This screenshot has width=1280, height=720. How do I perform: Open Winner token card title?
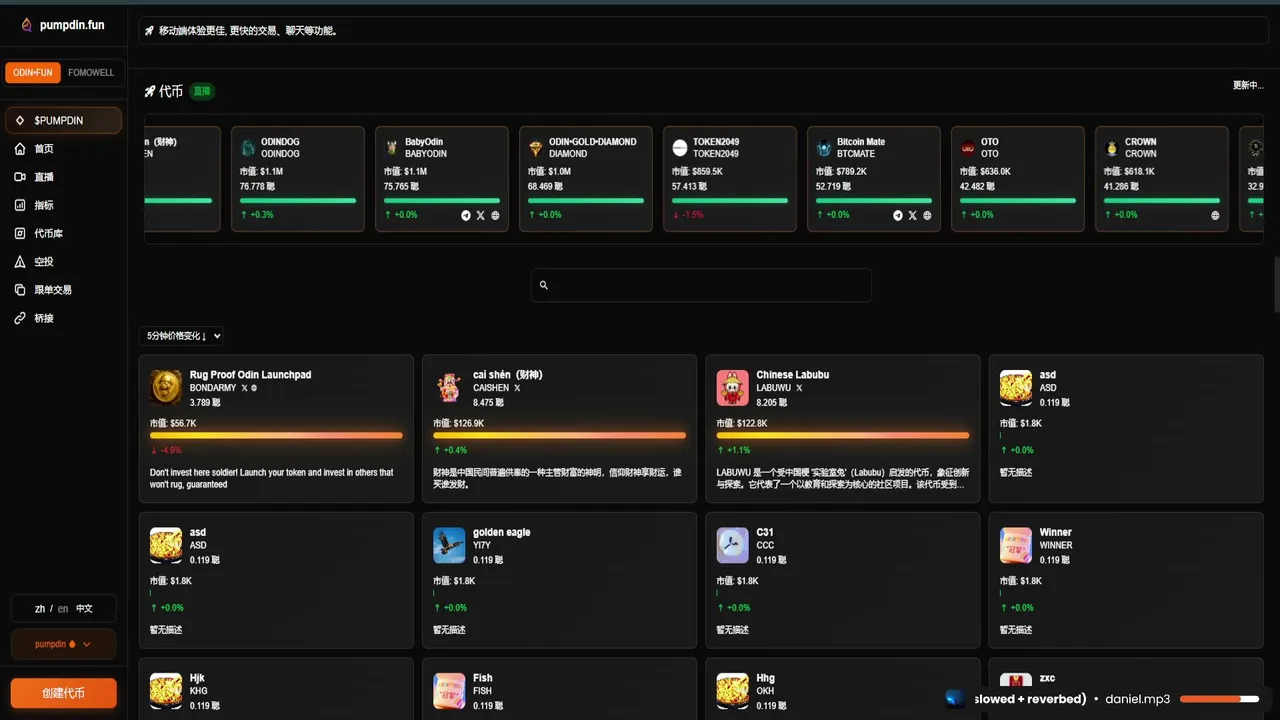tap(1056, 533)
